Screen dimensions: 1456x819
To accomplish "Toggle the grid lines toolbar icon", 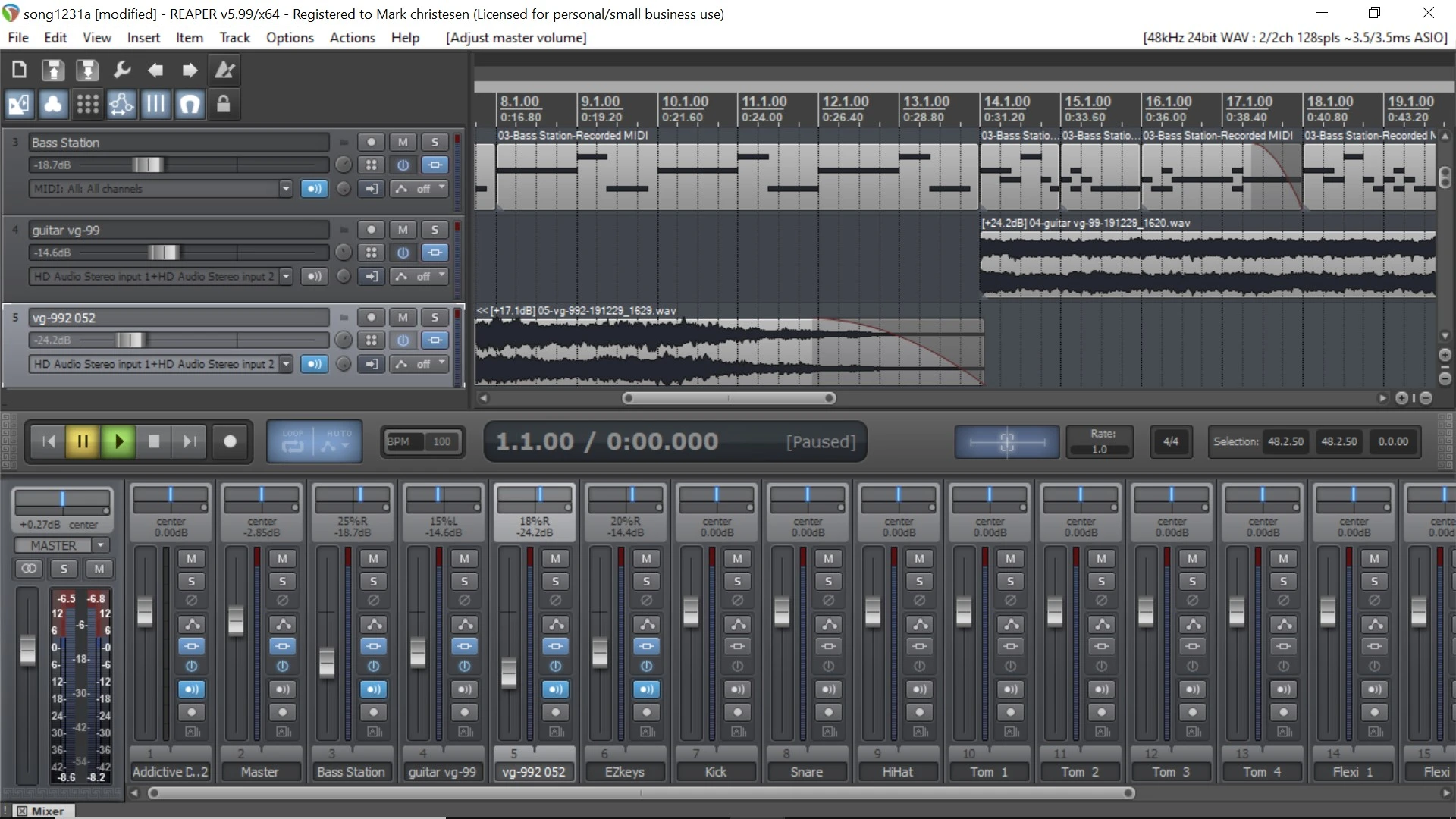I will click(155, 104).
